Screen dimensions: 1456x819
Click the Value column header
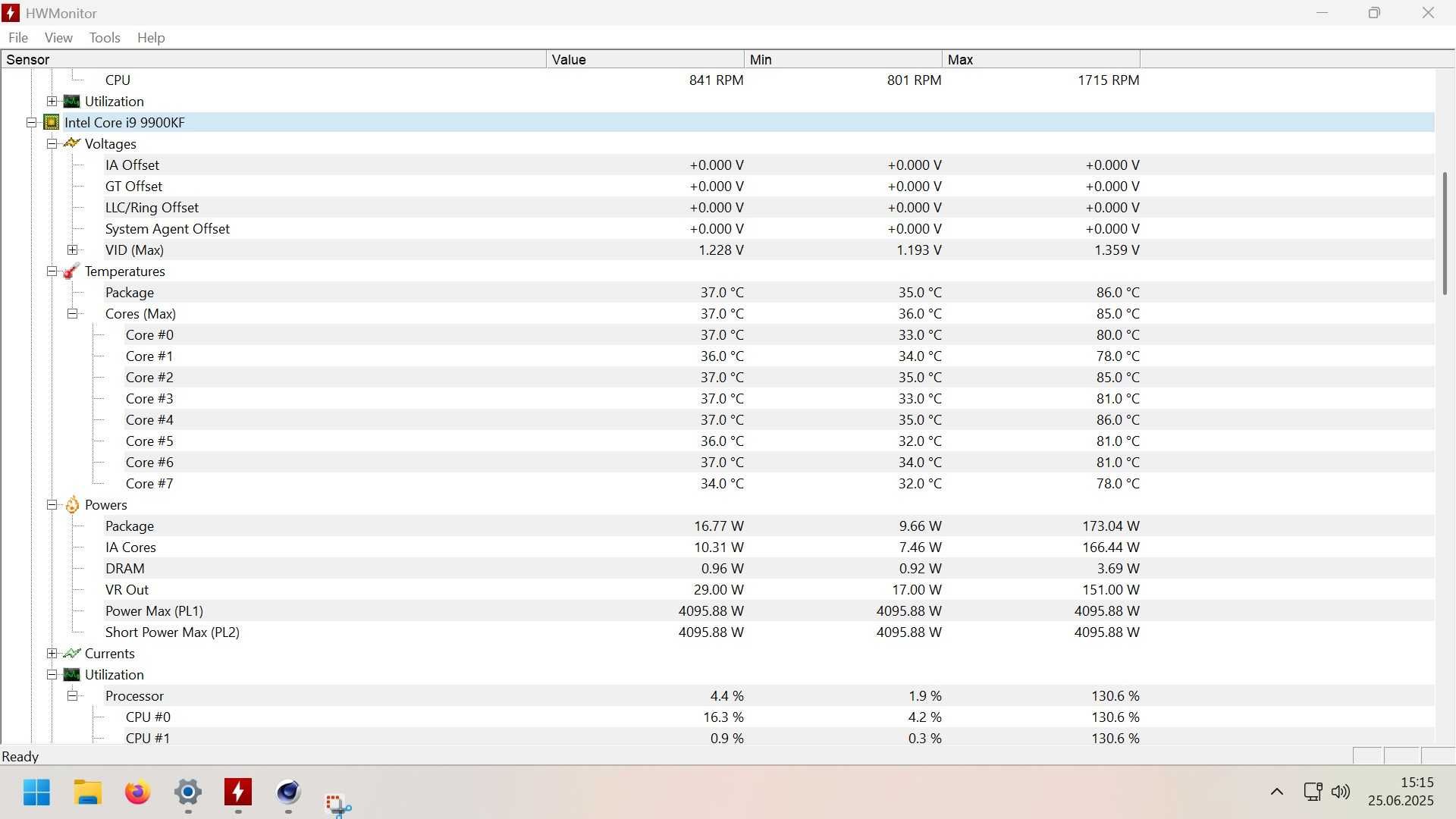coord(645,59)
